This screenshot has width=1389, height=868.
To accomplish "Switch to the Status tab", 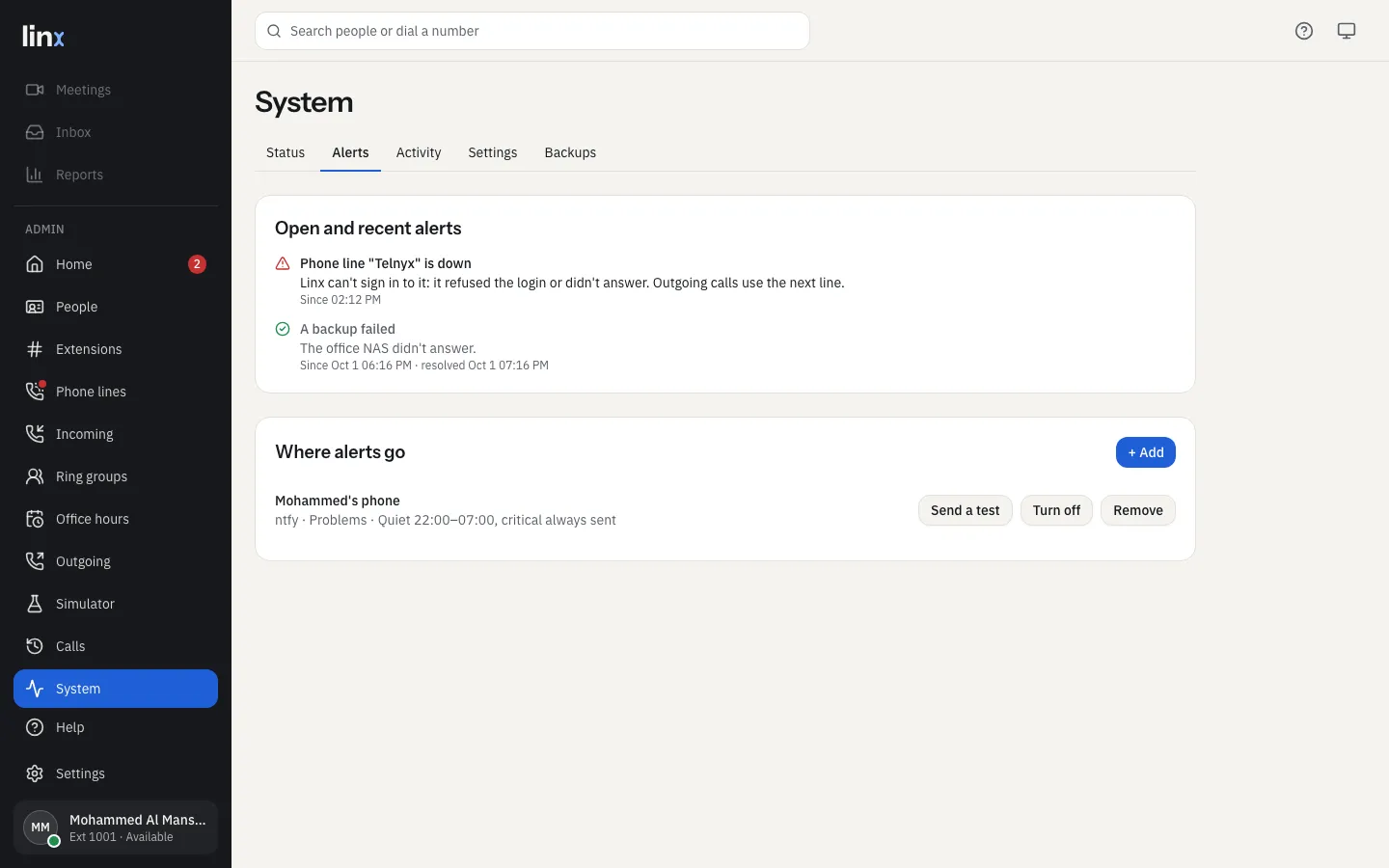I will pyautogui.click(x=286, y=152).
